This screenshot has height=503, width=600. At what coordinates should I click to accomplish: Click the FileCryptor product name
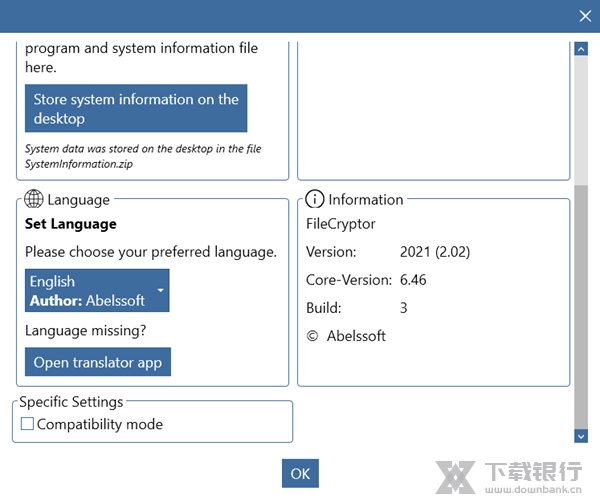click(341, 224)
